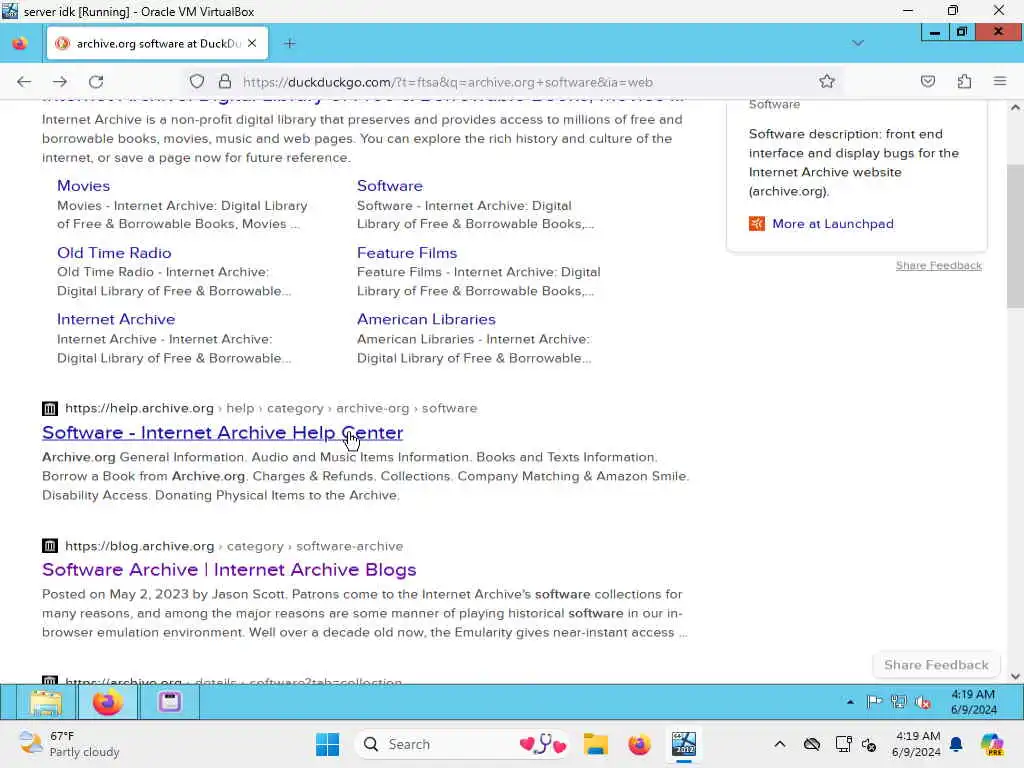Open the Old Time Radio sitelink
This screenshot has width=1024, height=768.
(114, 253)
